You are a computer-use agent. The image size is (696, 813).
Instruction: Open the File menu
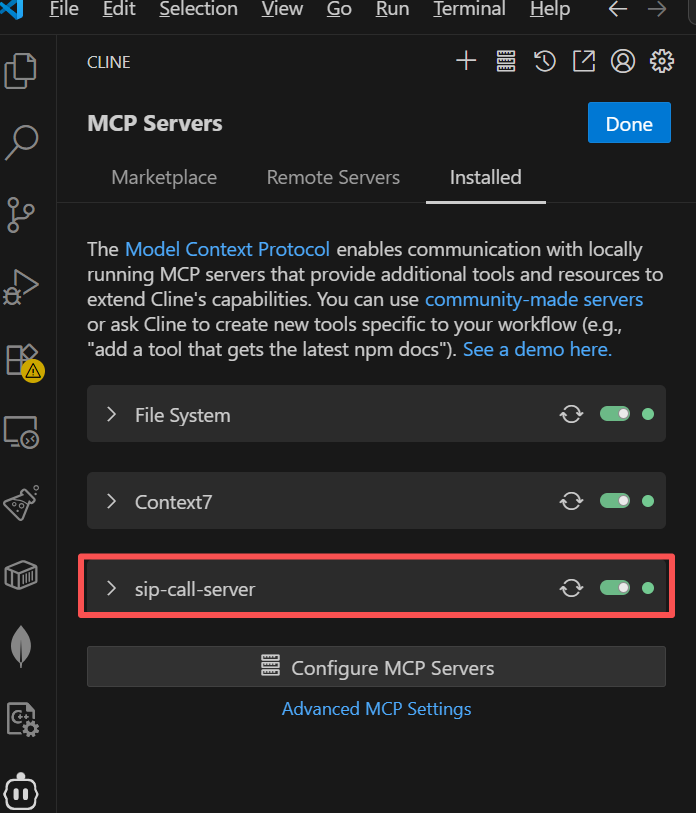64,9
